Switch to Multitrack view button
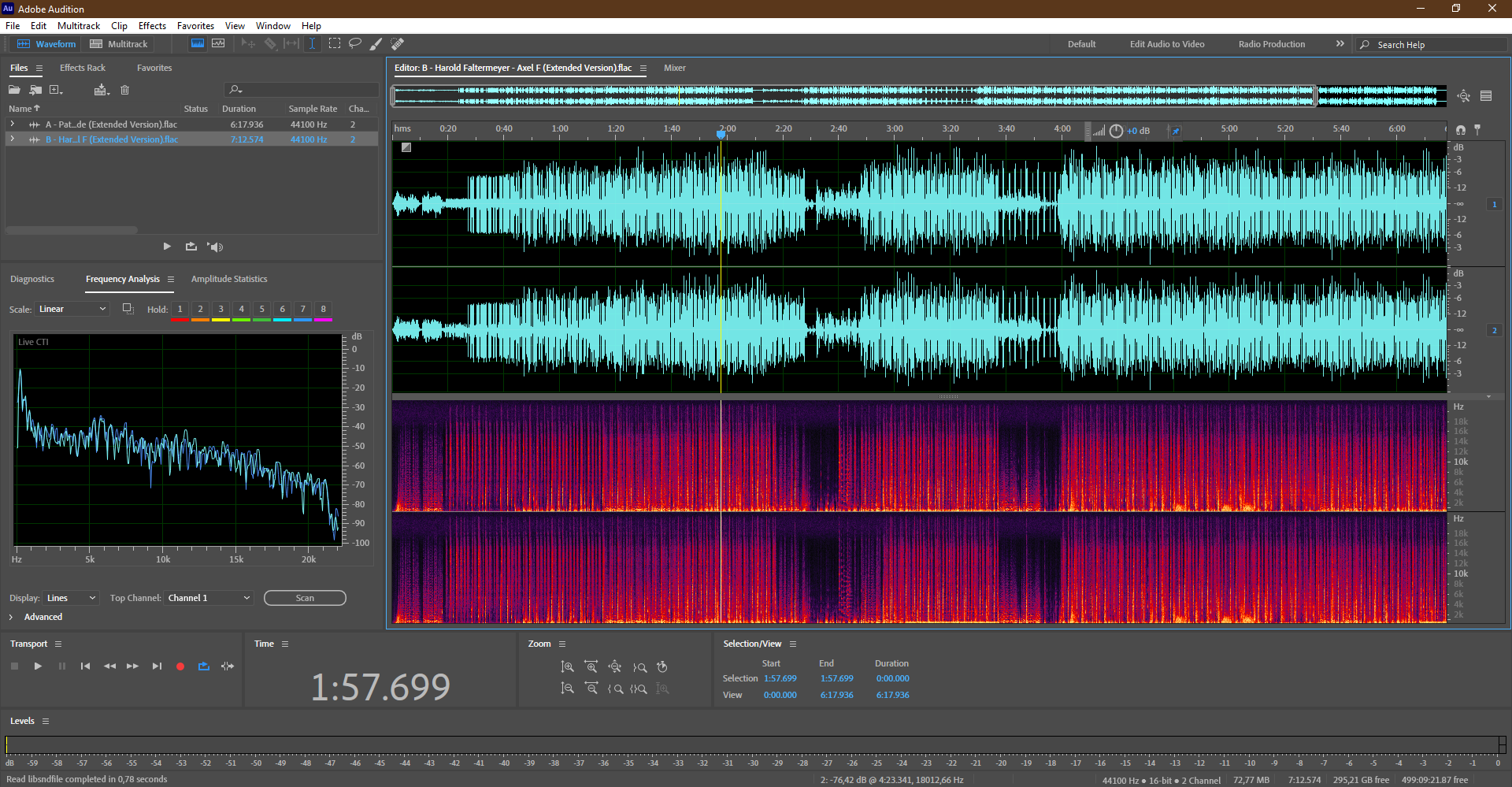This screenshot has height=787, width=1512. coord(119,43)
